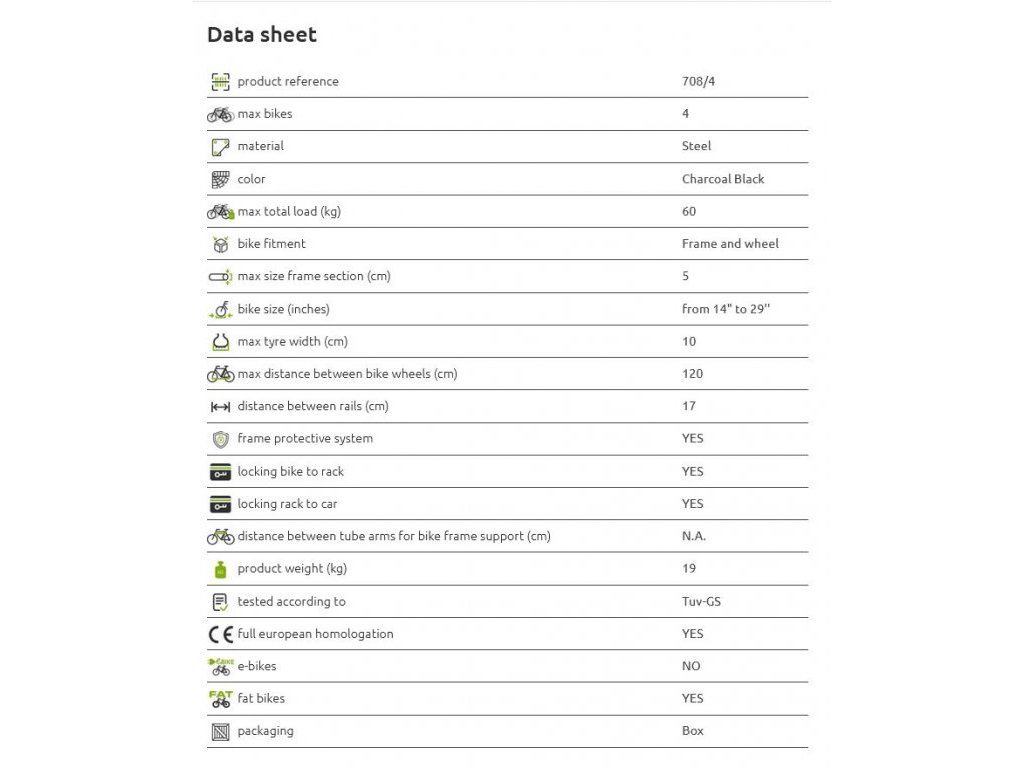Click the material icon
The width and height of the screenshot is (1024, 768).
tap(220, 147)
